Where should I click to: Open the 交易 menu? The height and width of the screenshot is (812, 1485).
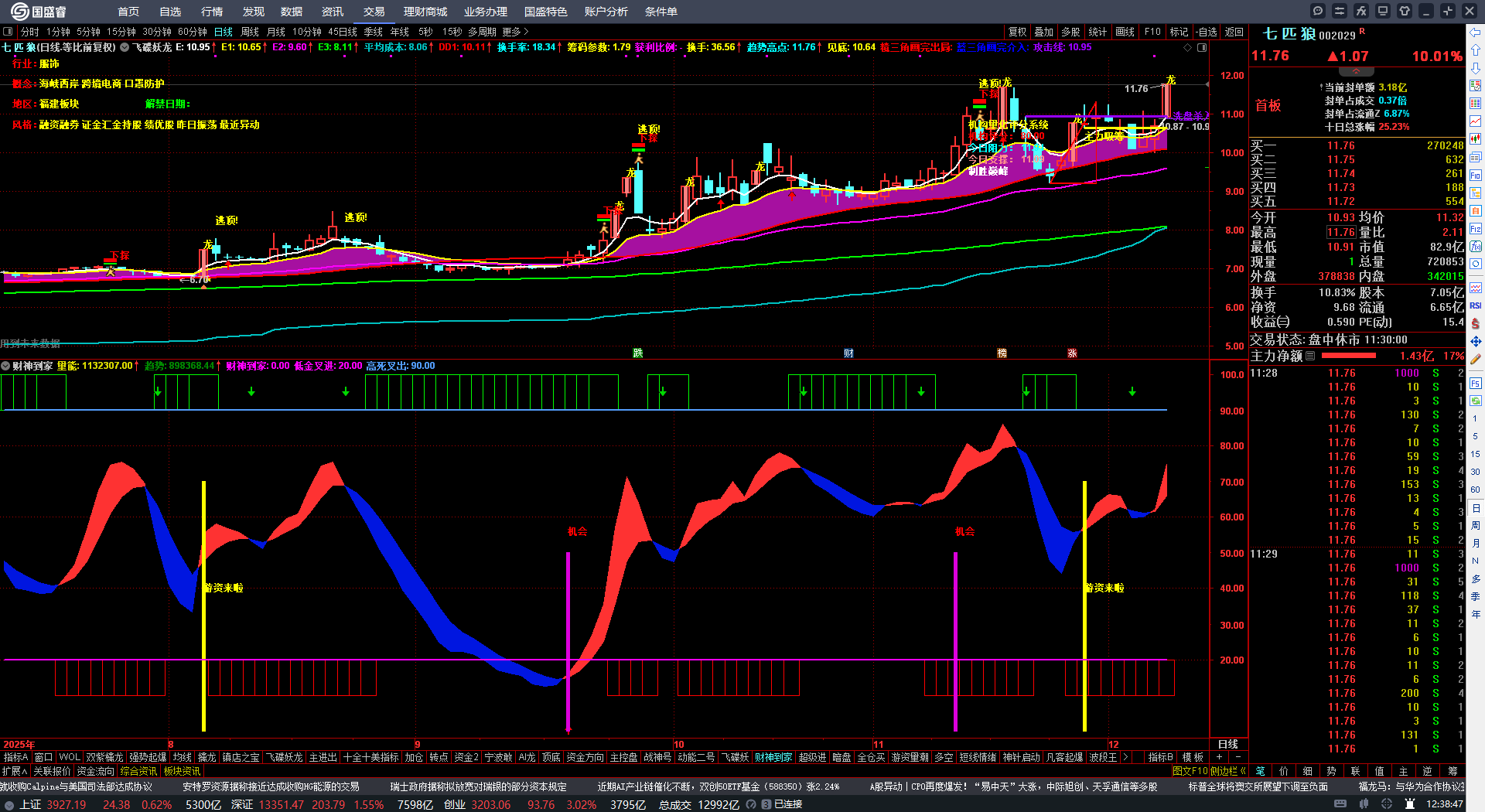pyautogui.click(x=374, y=12)
